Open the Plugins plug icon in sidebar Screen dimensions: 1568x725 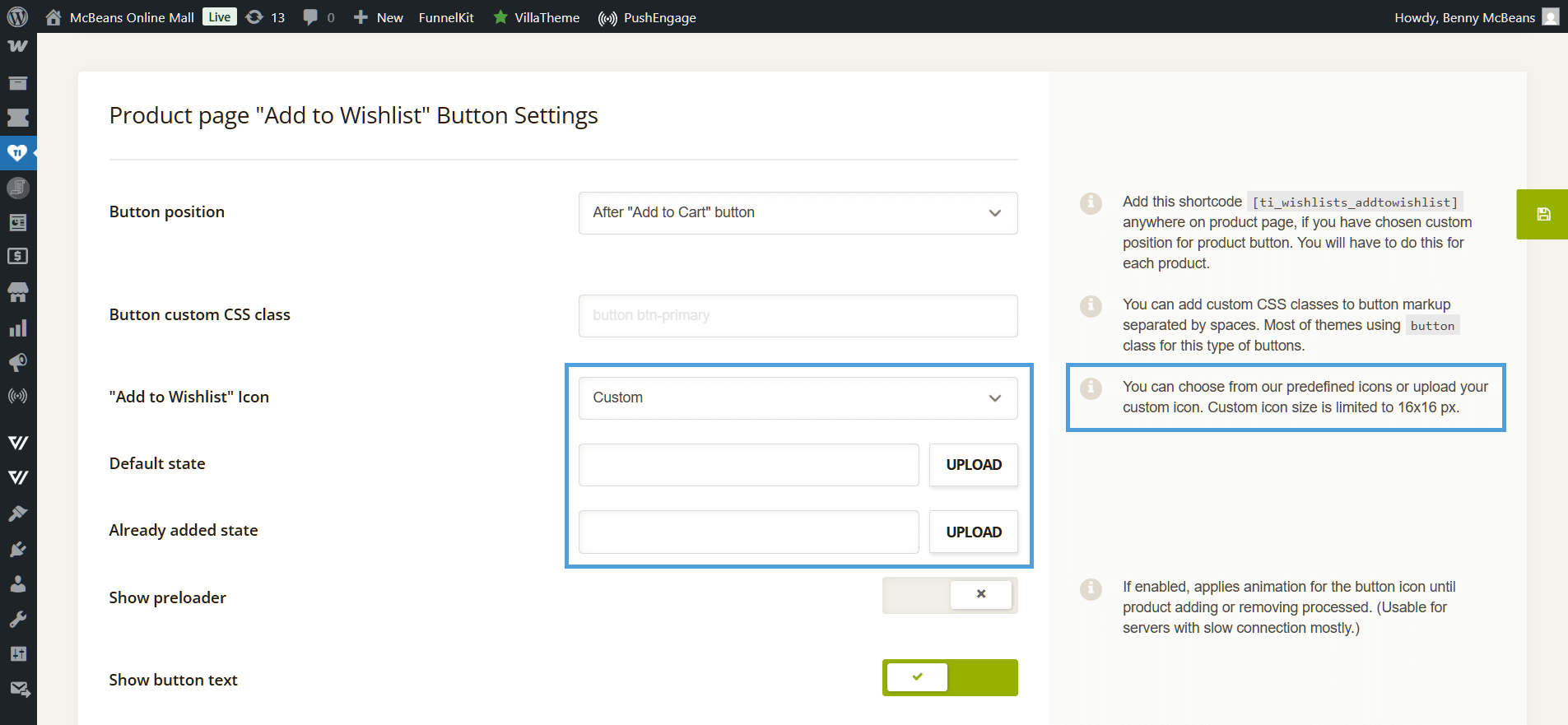[17, 549]
